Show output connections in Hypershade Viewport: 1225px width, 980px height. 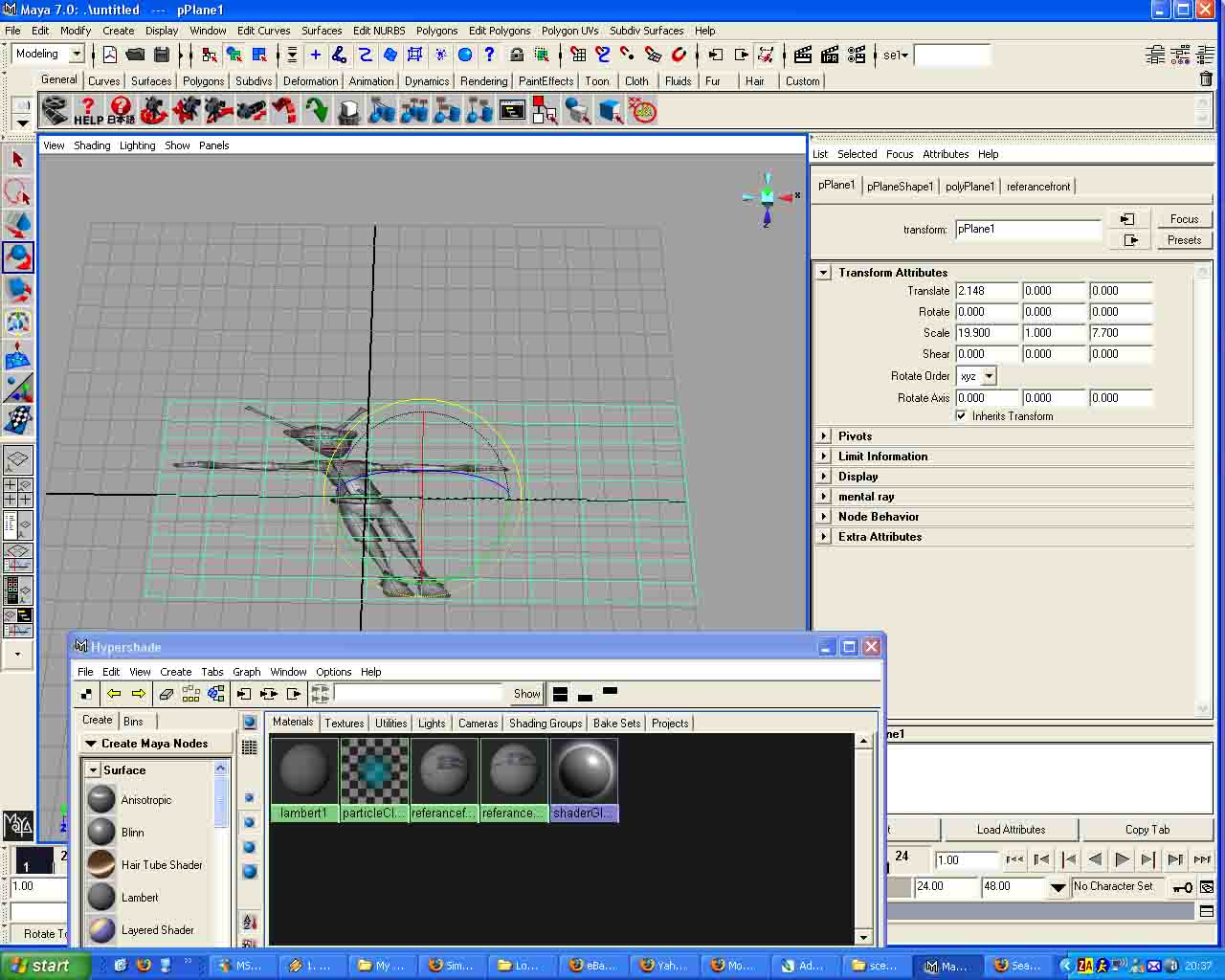pyautogui.click(x=294, y=694)
